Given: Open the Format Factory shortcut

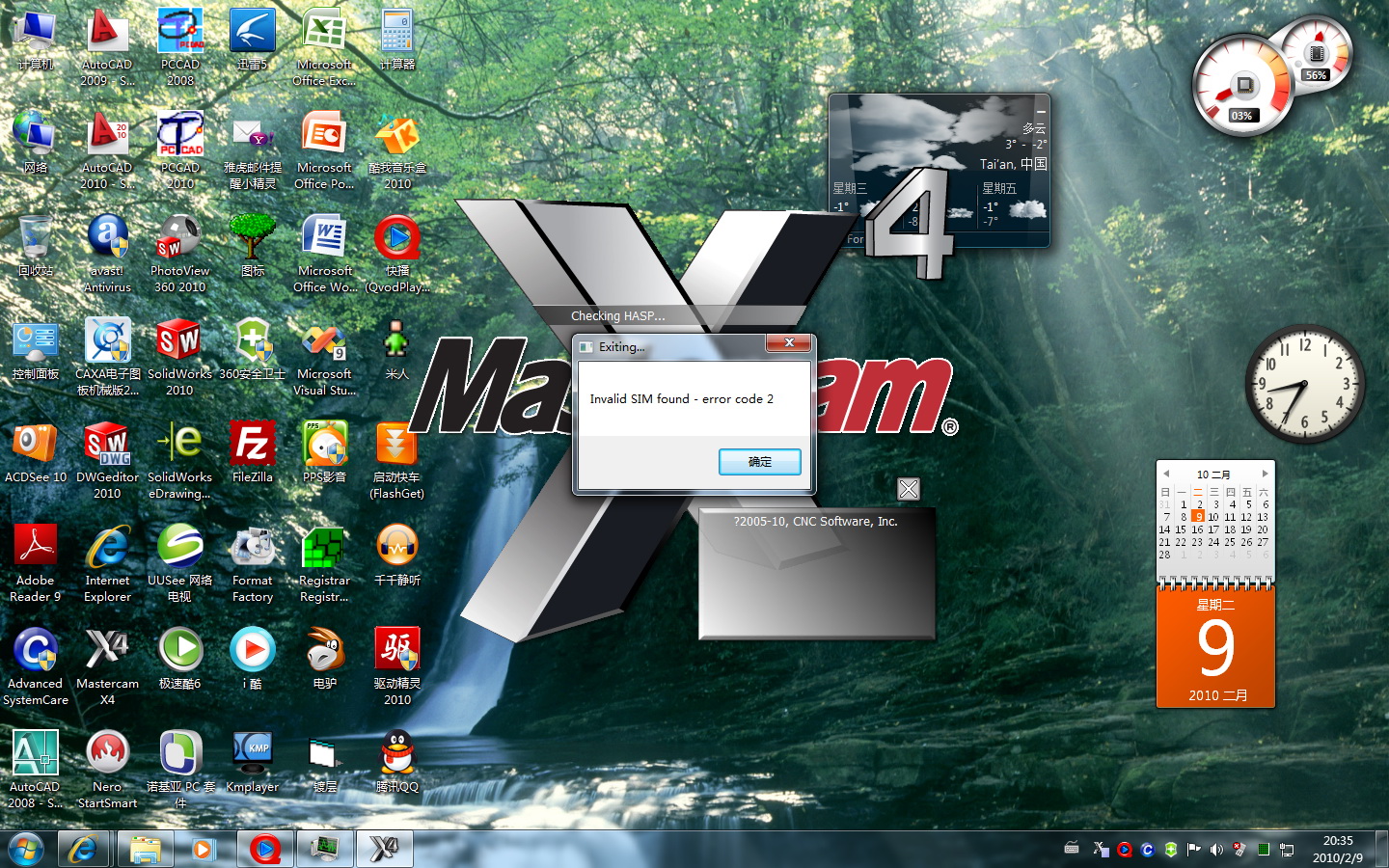Looking at the screenshot, I should tap(252, 564).
